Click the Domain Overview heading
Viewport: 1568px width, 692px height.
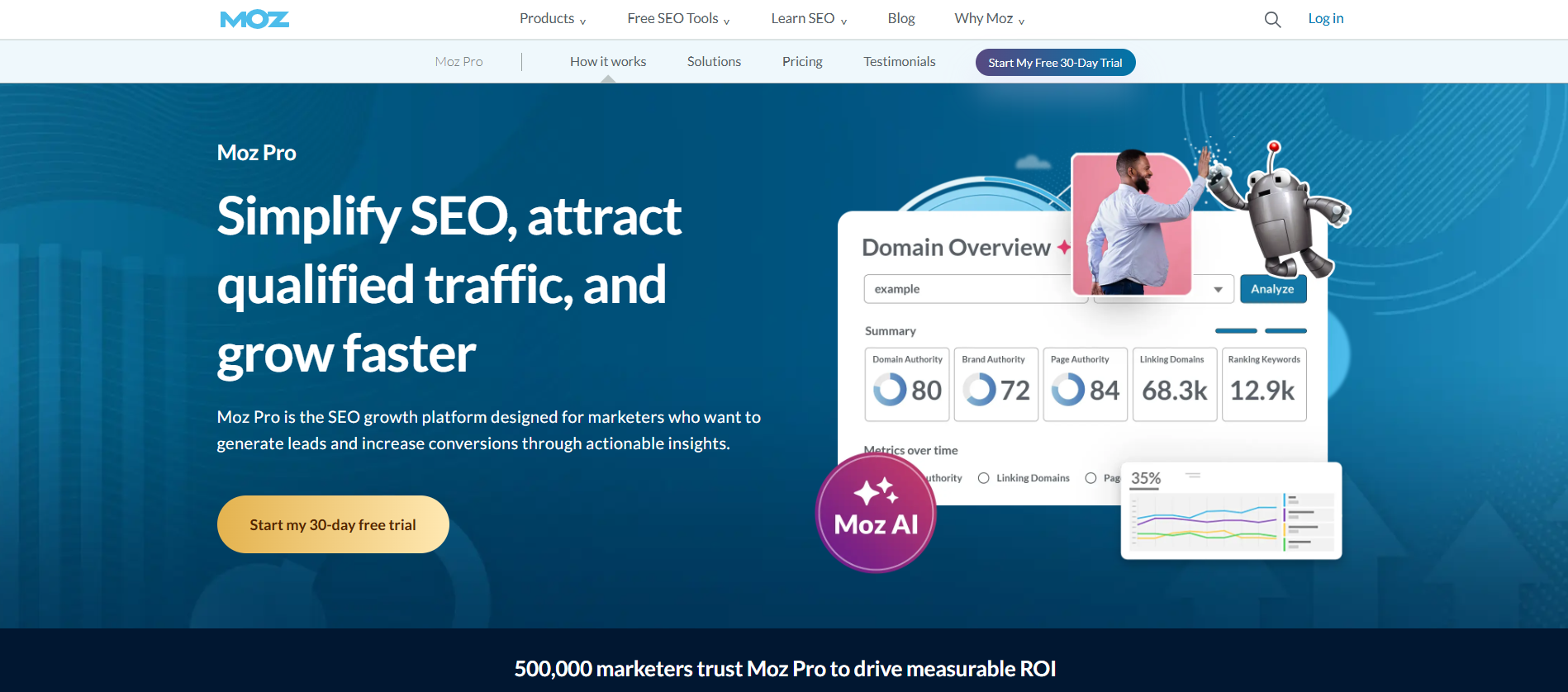pyautogui.click(x=956, y=248)
